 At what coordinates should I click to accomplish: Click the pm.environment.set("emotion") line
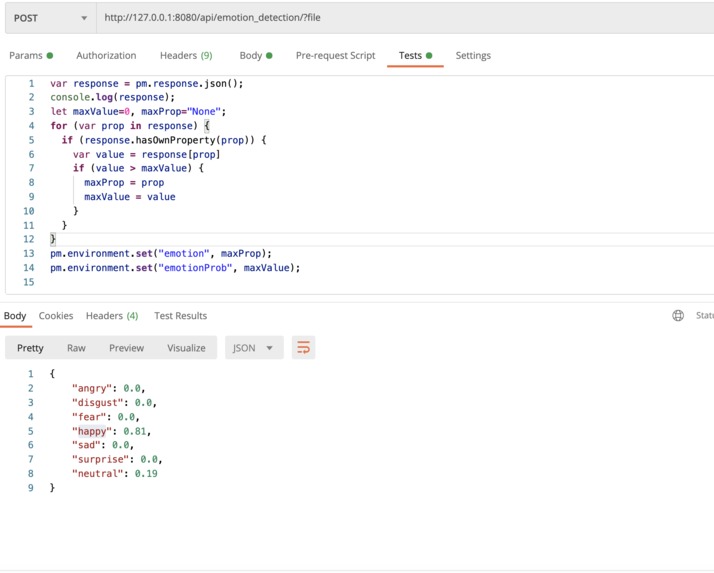pyautogui.click(x=161, y=253)
